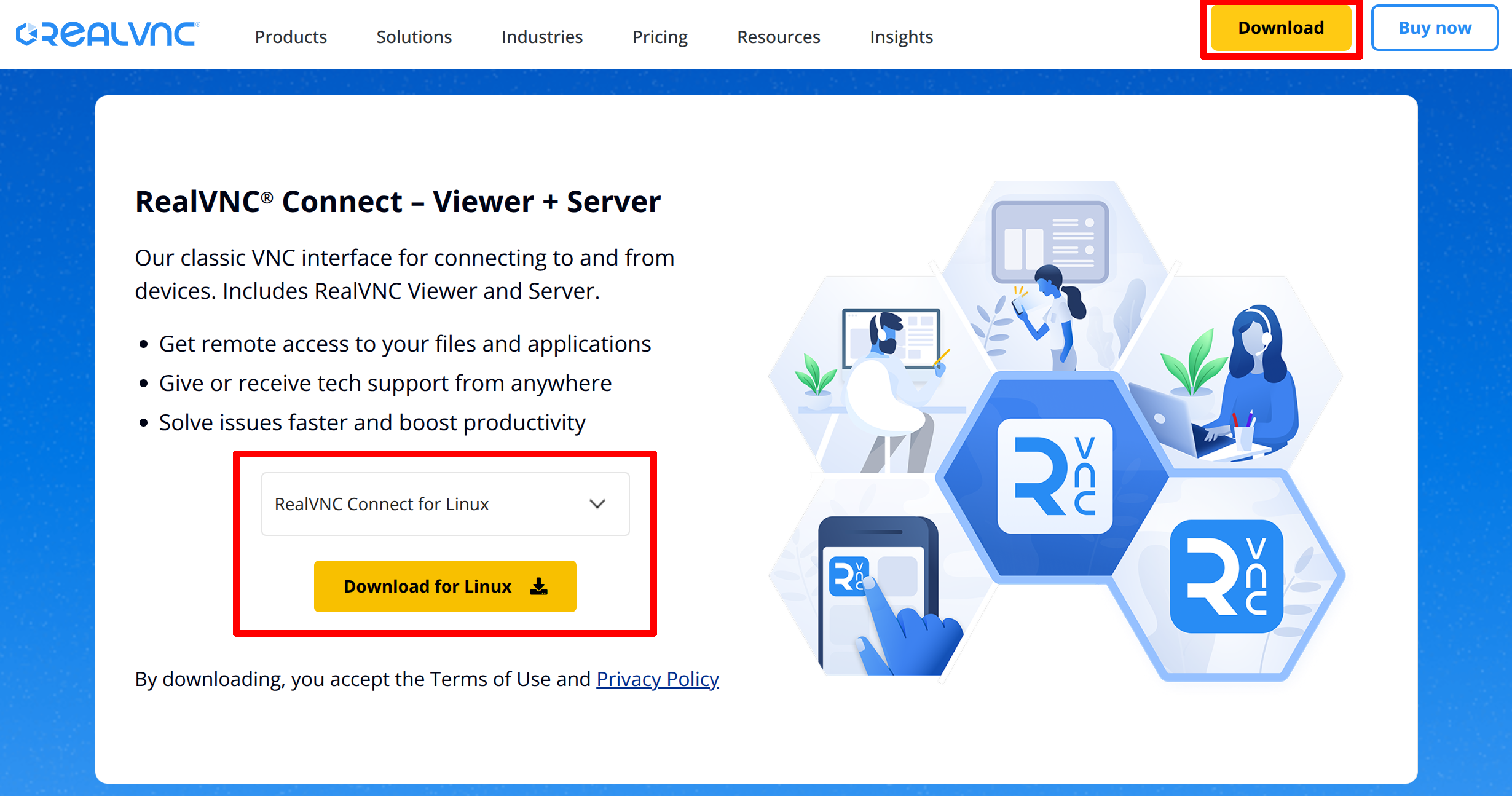1512x796 pixels.
Task: Expand the platform chevron arrow
Action: [597, 504]
